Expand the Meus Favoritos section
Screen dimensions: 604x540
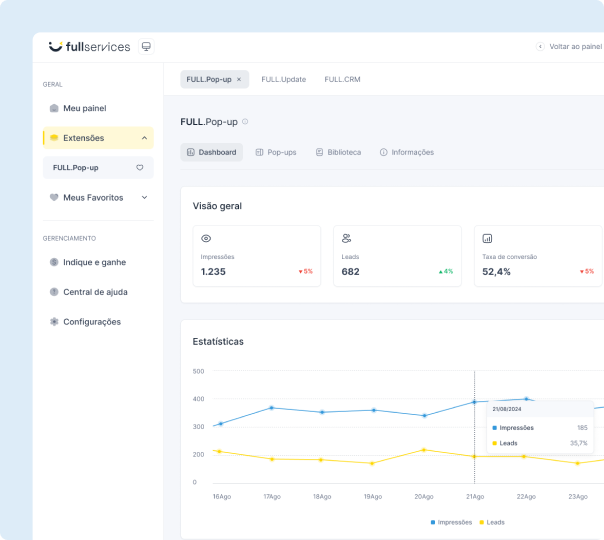click(x=145, y=198)
